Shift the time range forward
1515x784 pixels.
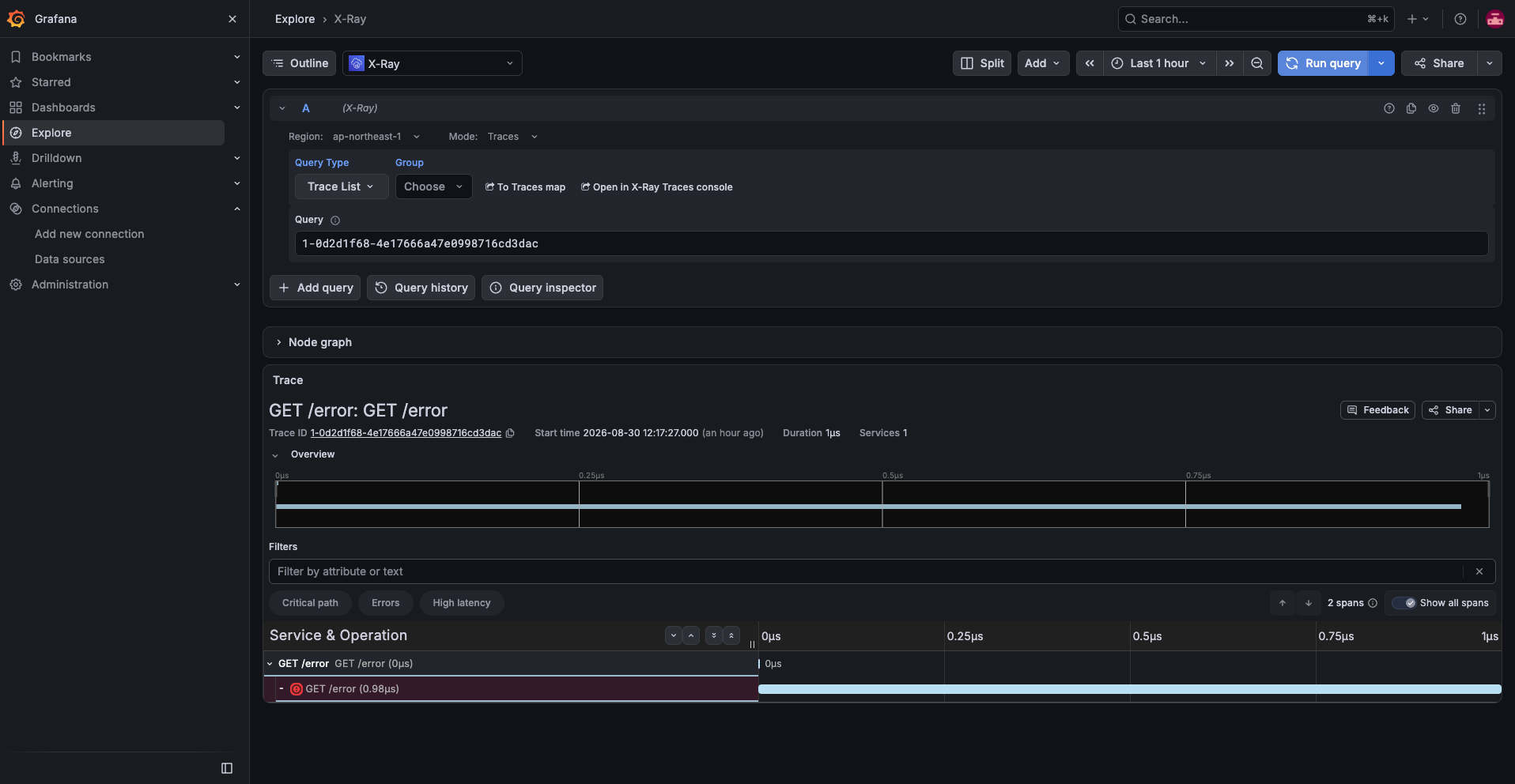point(1230,63)
